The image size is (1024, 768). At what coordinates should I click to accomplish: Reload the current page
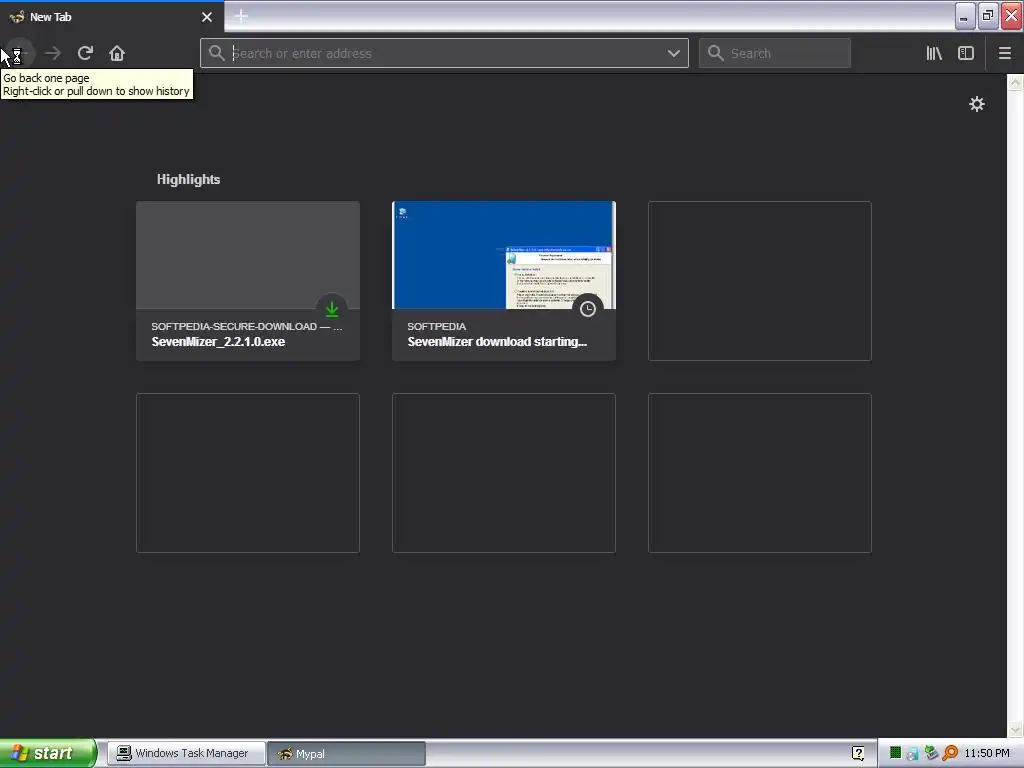click(85, 54)
